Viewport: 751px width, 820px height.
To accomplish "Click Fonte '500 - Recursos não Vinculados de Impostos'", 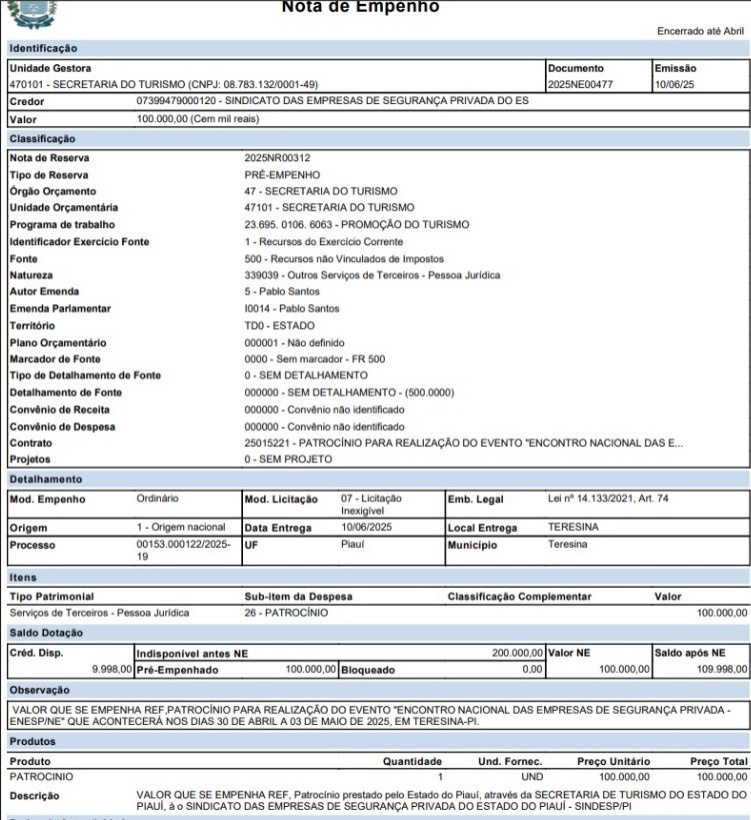I will pyautogui.click(x=344, y=259).
